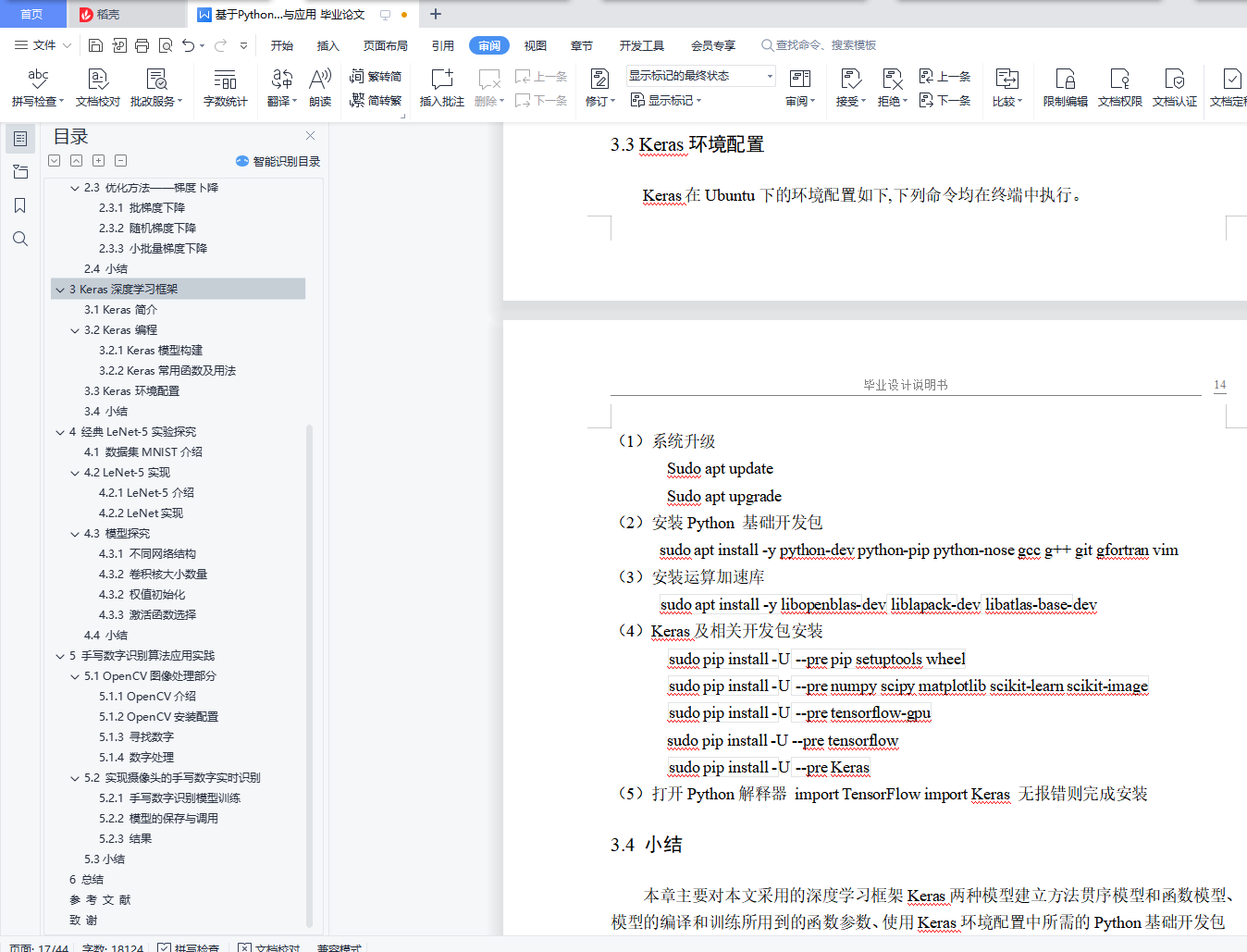
Task: Collapse the 4 经典 LeNet-5 实验探究 node
Action: click(x=60, y=432)
